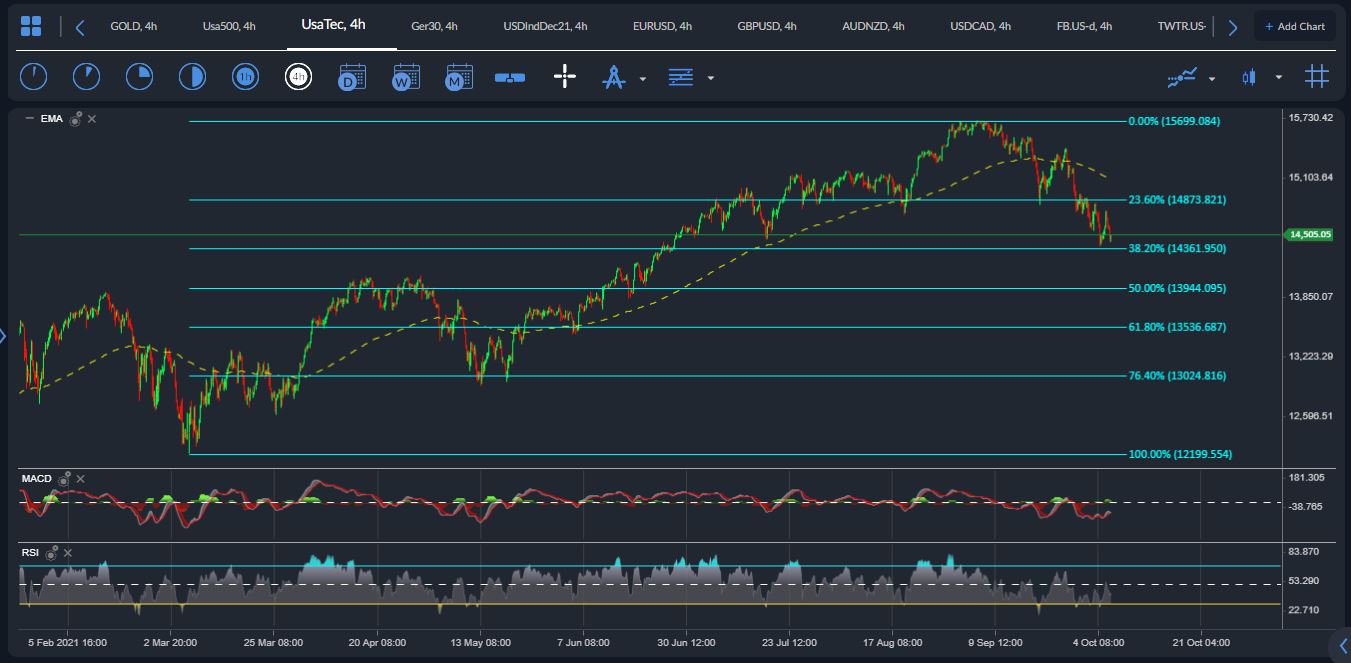Toggle the horizontal ruler measure tool
The width and height of the screenshot is (1351, 663).
(510, 77)
